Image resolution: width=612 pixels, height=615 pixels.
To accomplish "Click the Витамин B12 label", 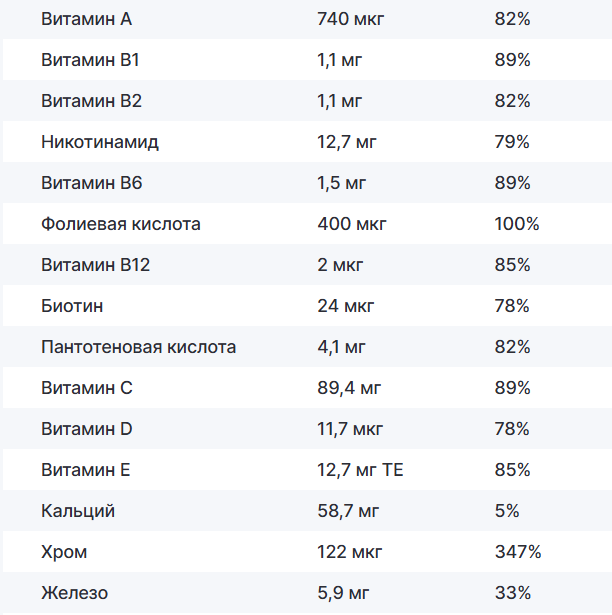I will tap(95, 265).
